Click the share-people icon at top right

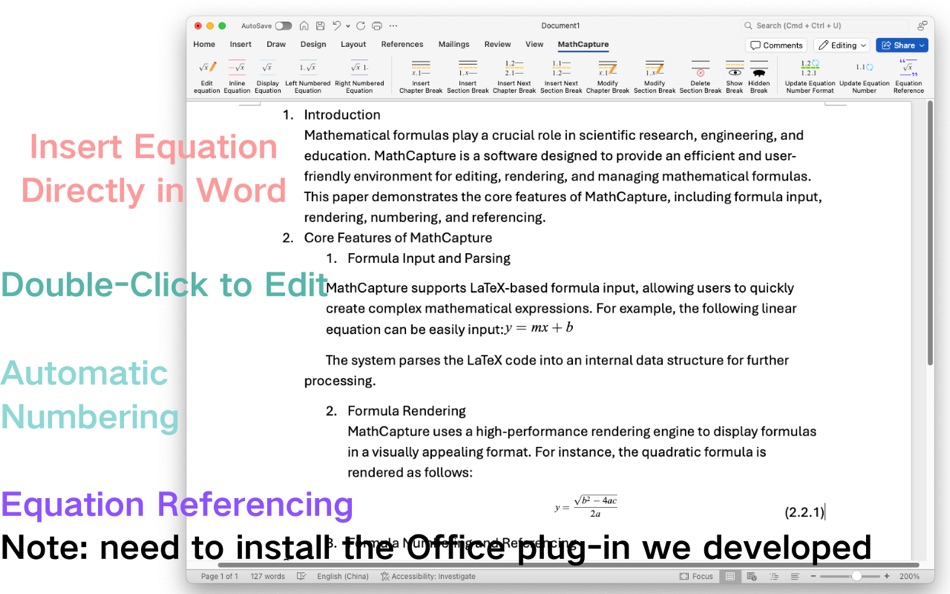[922, 25]
